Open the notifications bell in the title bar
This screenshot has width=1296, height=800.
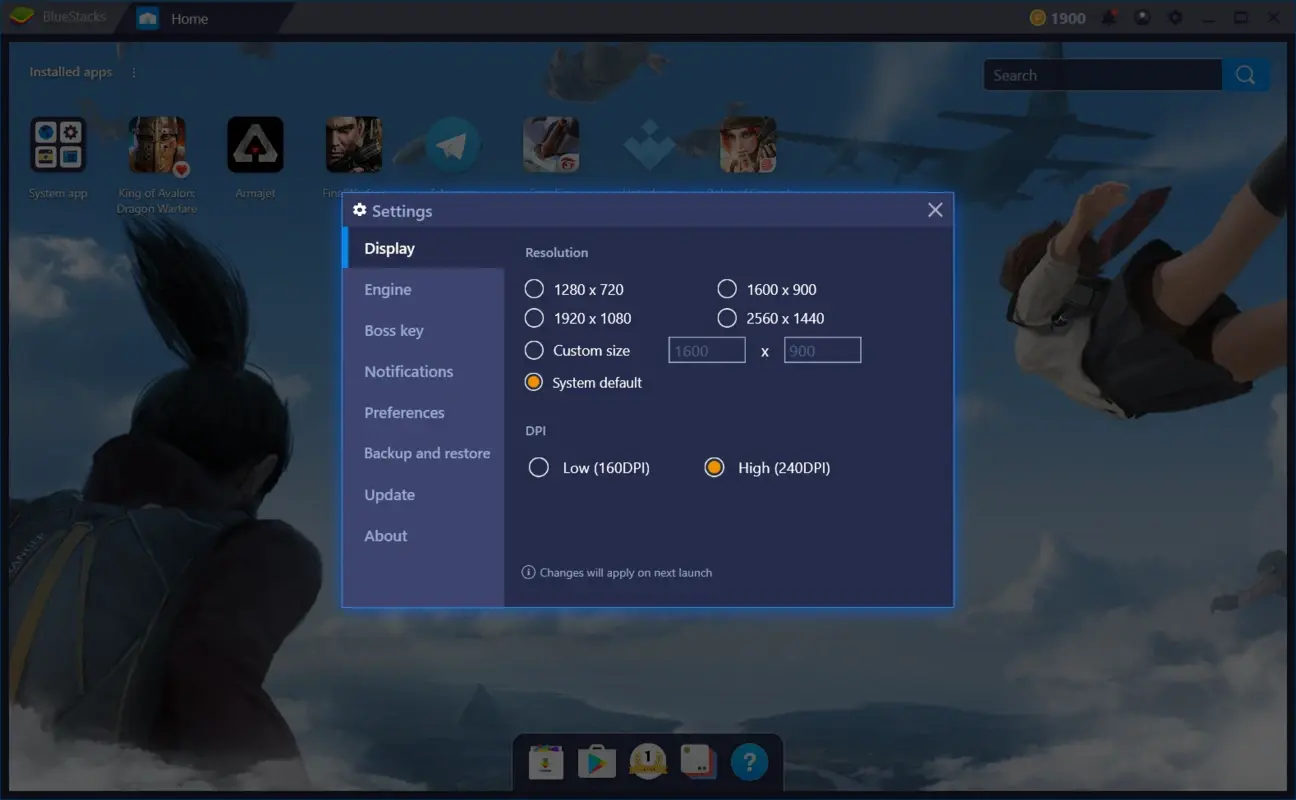point(1109,17)
